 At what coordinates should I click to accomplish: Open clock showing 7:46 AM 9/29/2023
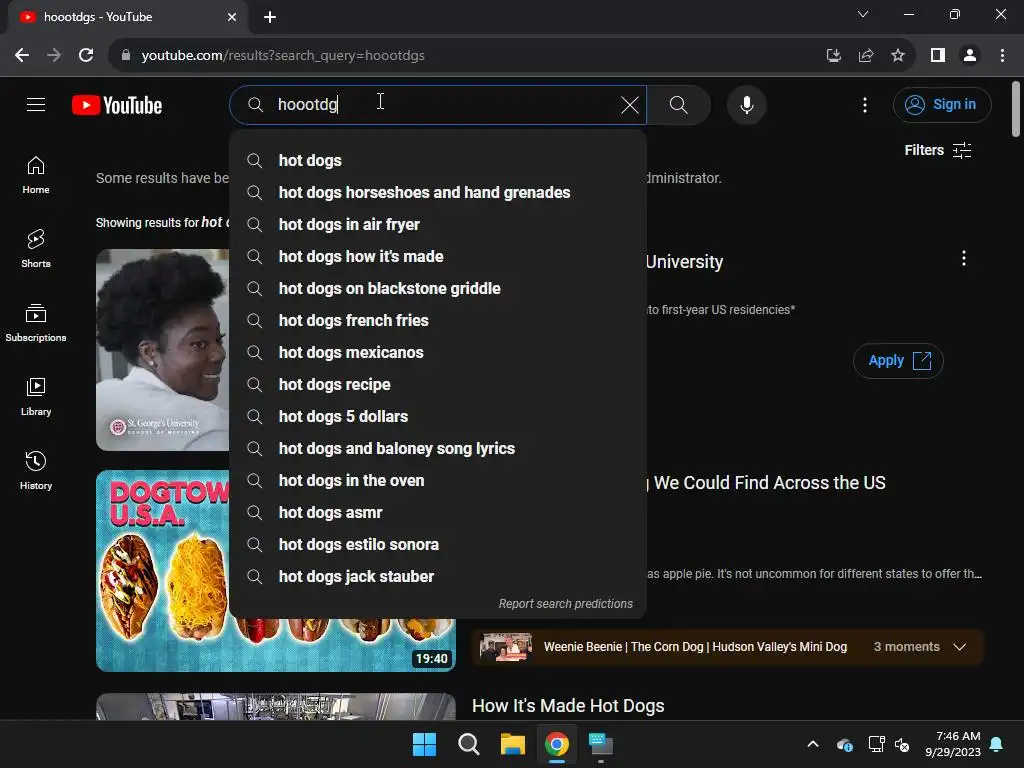pyautogui.click(x=953, y=744)
